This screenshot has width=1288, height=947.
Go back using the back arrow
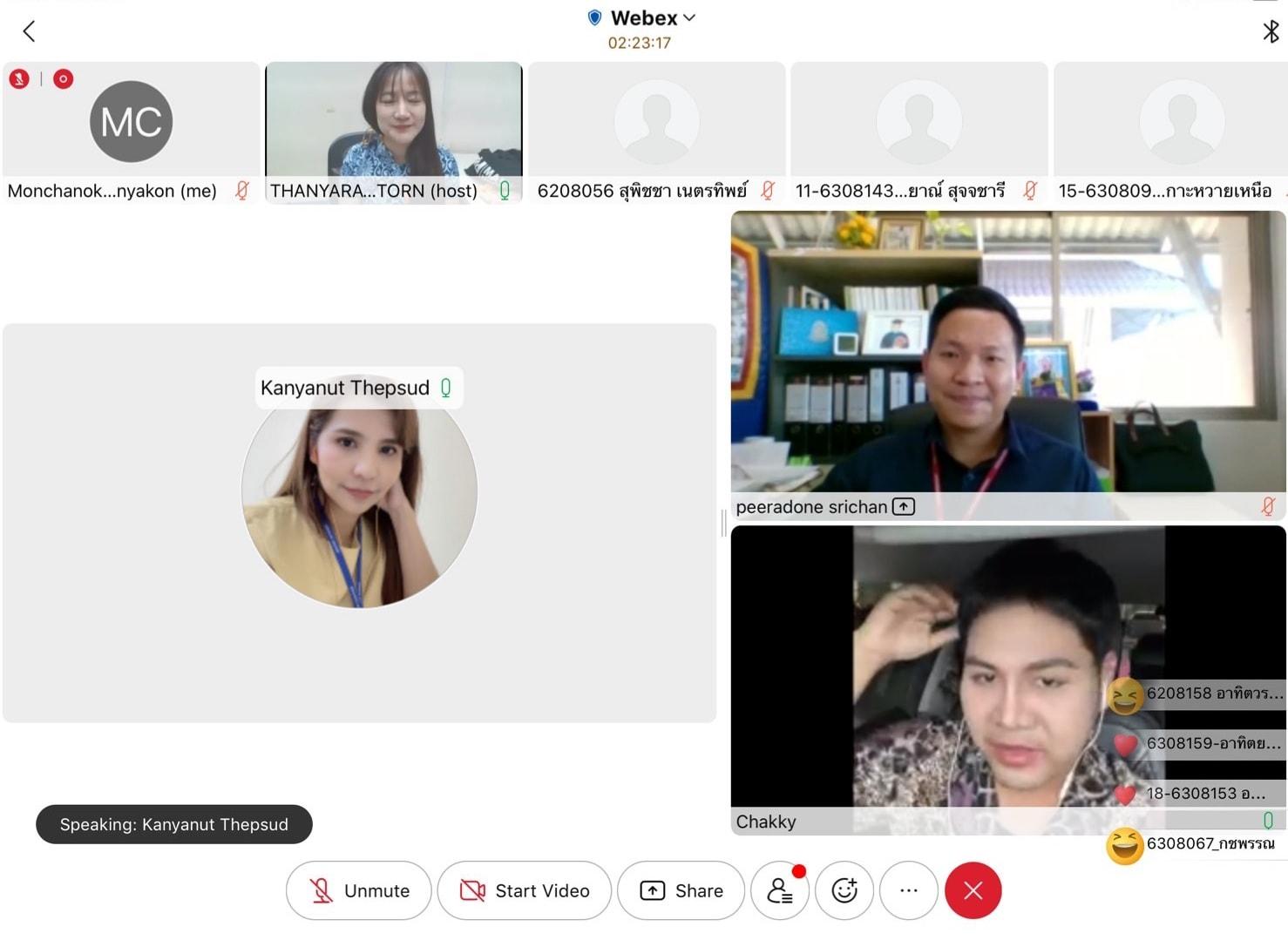(x=29, y=32)
